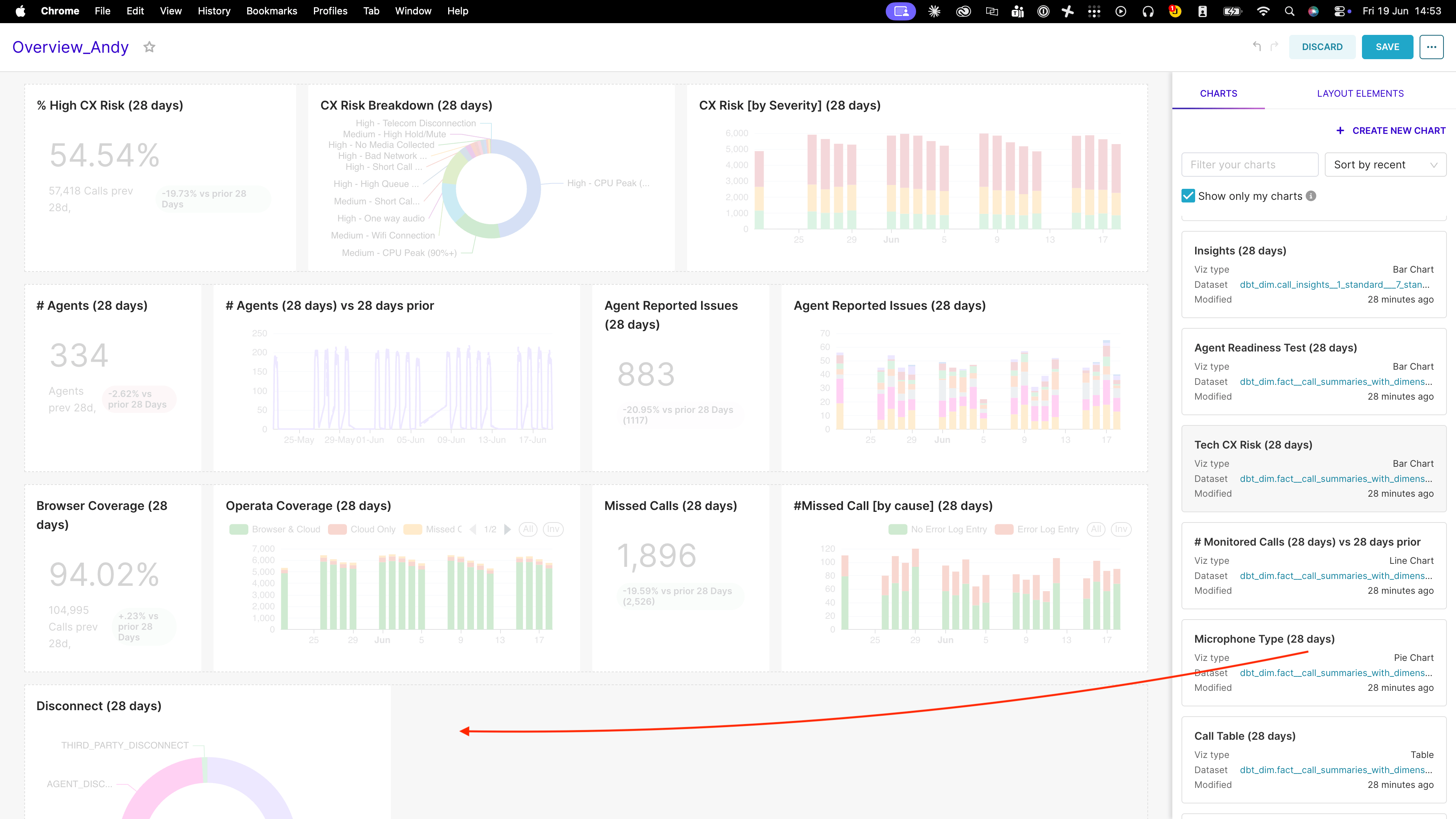Click the 'High - CPU Peak' donut label

coord(608,183)
